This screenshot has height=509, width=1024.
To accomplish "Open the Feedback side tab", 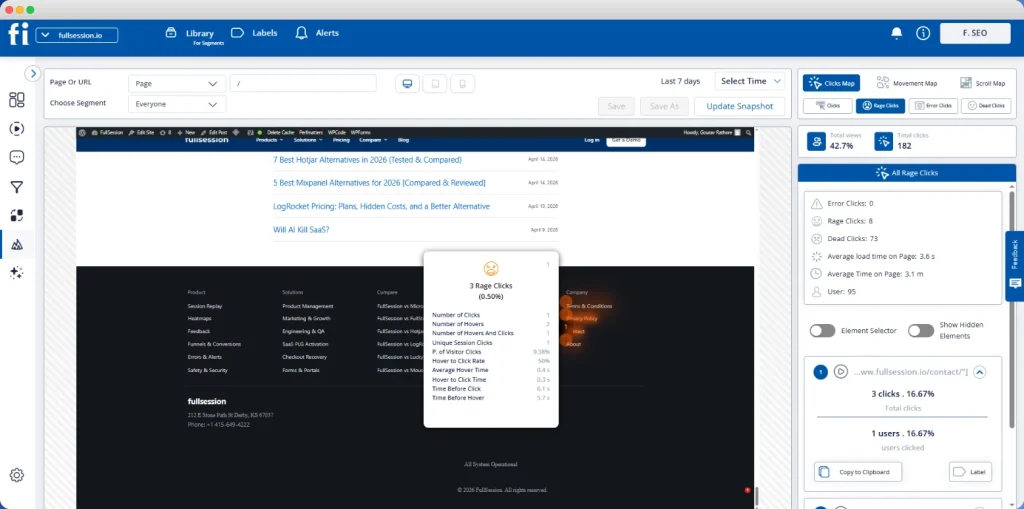I will (x=1014, y=266).
